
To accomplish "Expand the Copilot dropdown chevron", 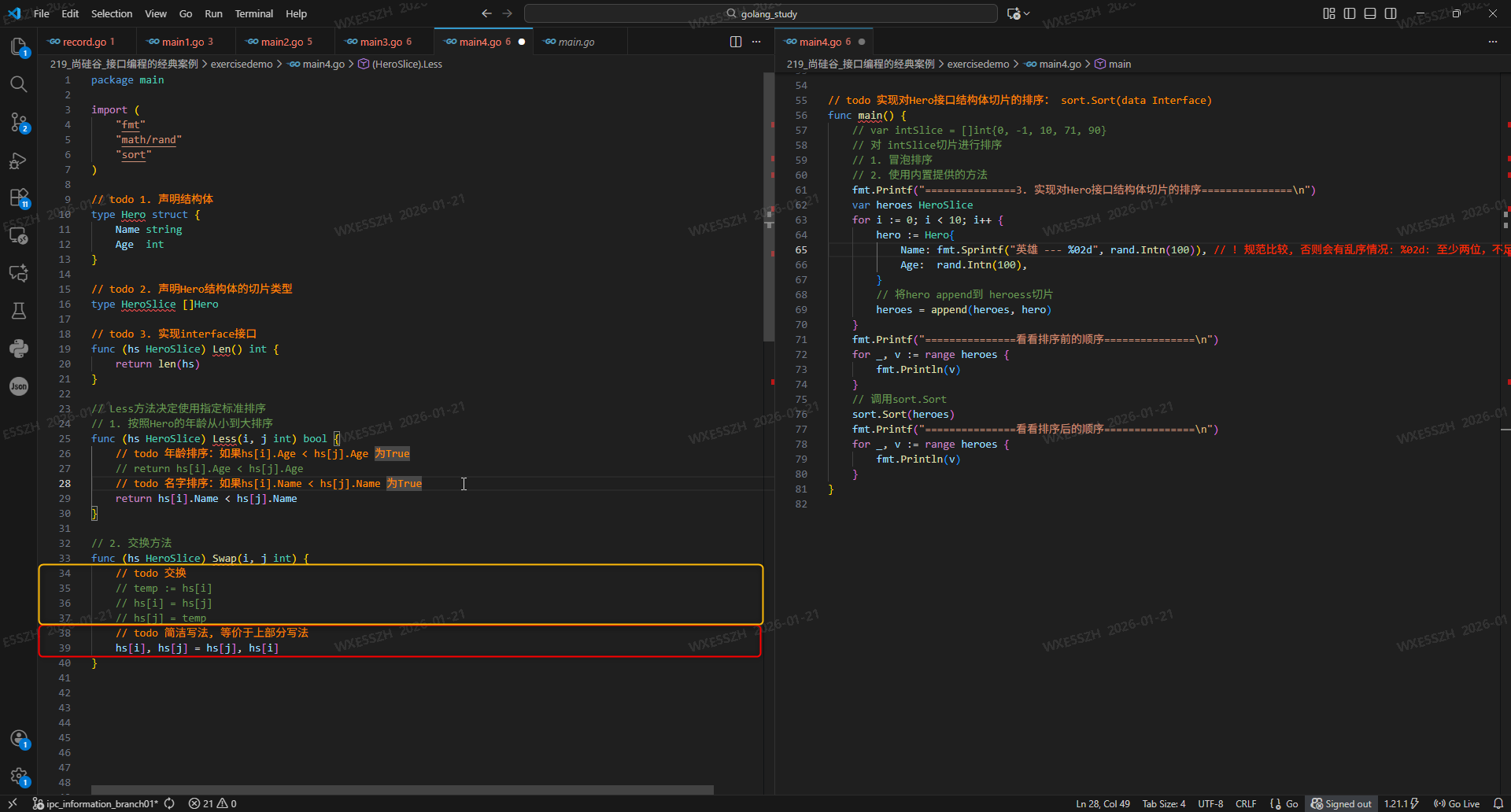I will 1026,13.
